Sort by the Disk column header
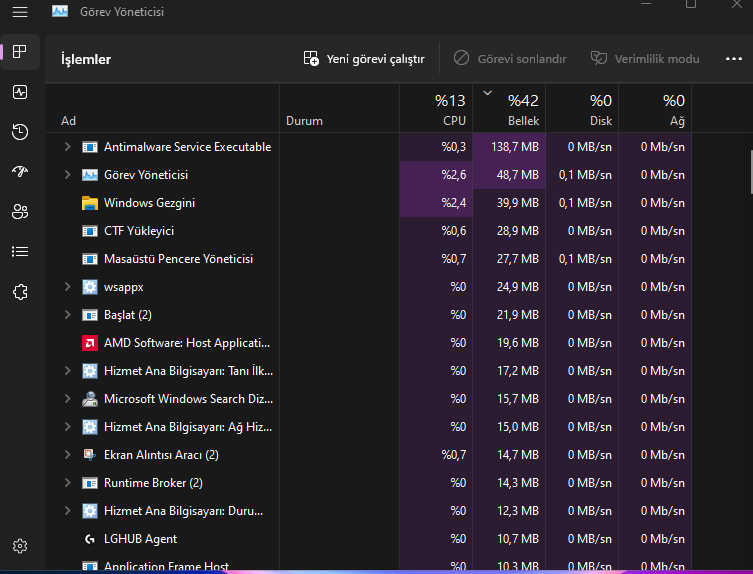The width and height of the screenshot is (753, 574). coord(582,108)
